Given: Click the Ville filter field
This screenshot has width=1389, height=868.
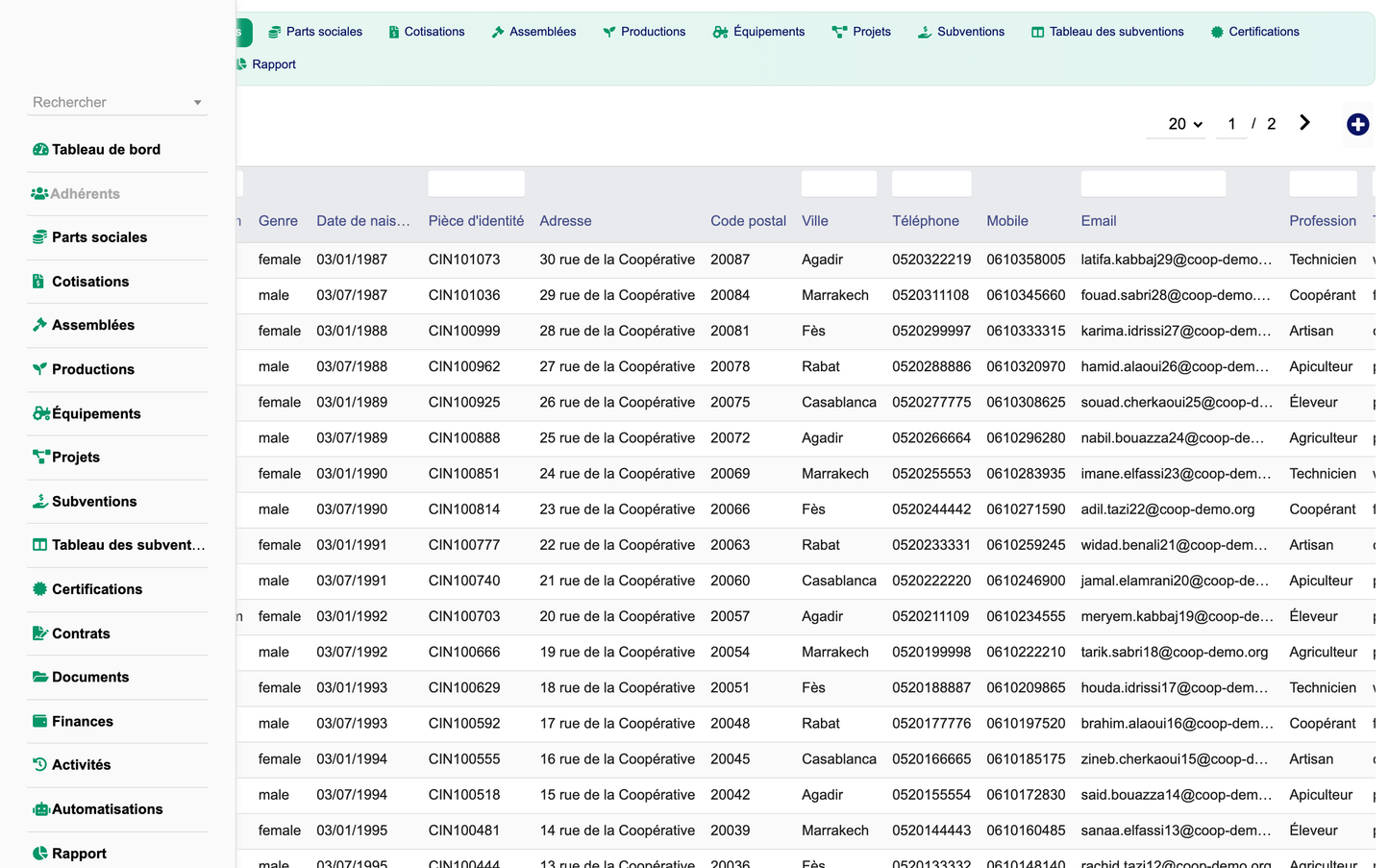Looking at the screenshot, I should point(839,184).
